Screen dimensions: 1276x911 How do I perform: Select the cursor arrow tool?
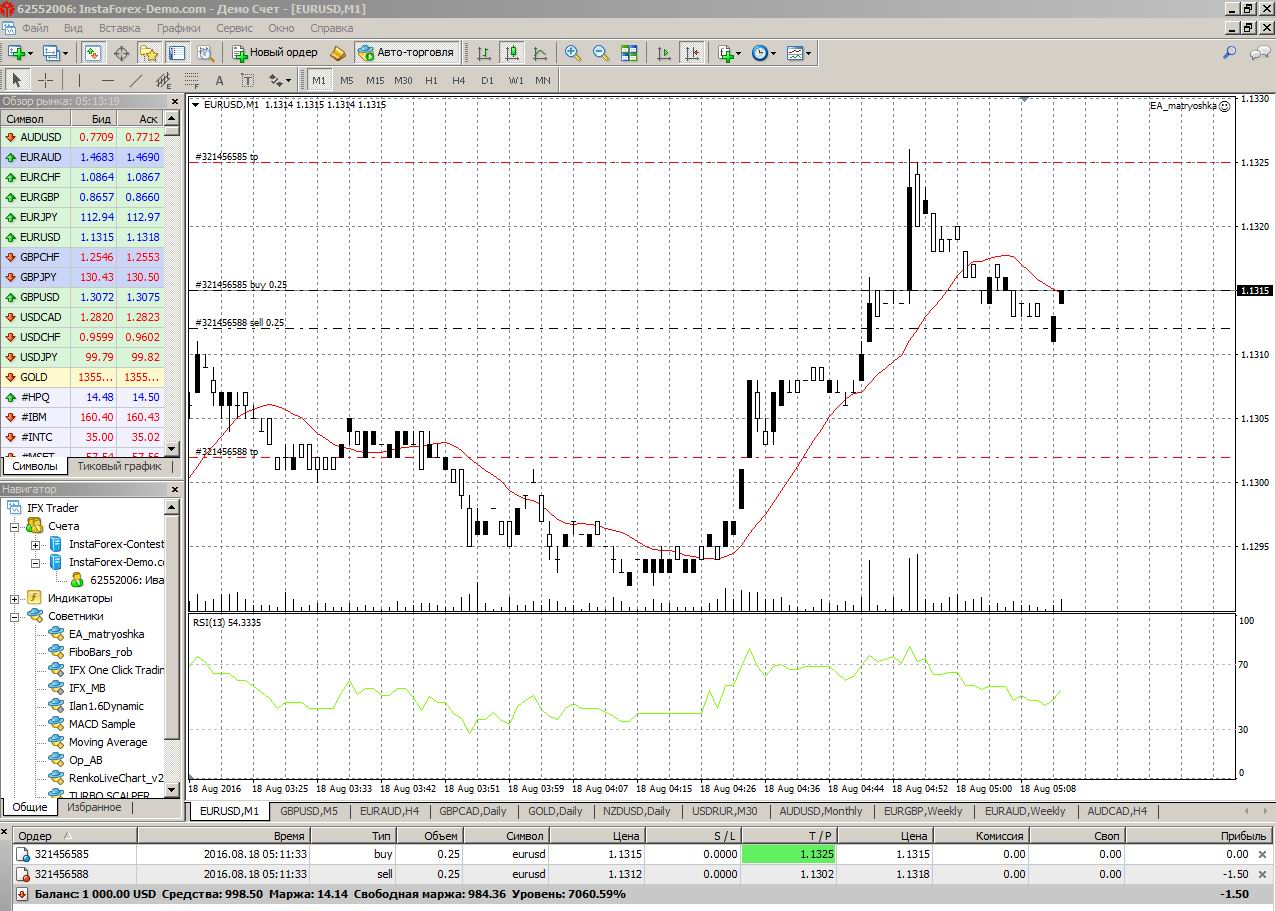17,80
